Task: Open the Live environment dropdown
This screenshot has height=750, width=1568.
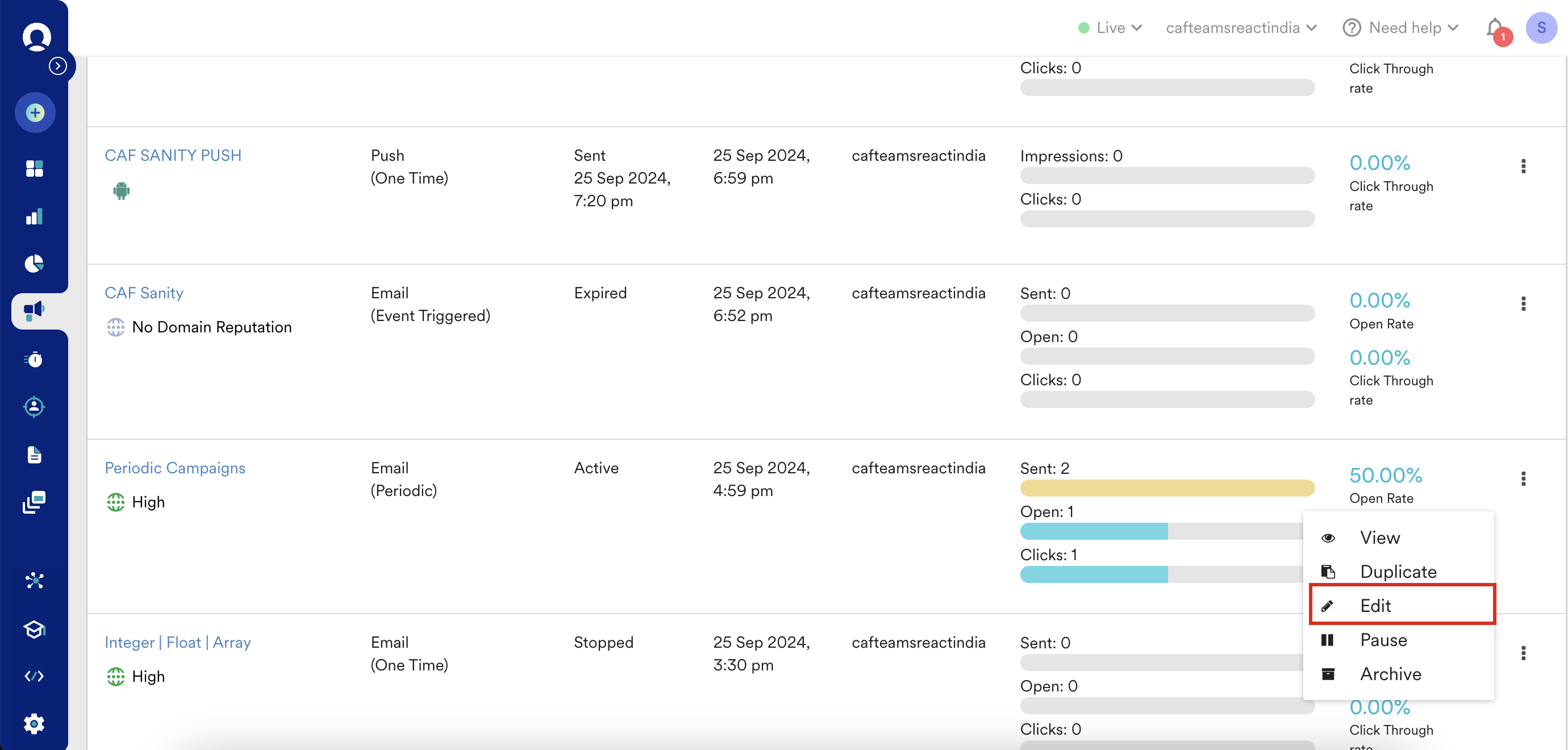Action: pos(1110,28)
